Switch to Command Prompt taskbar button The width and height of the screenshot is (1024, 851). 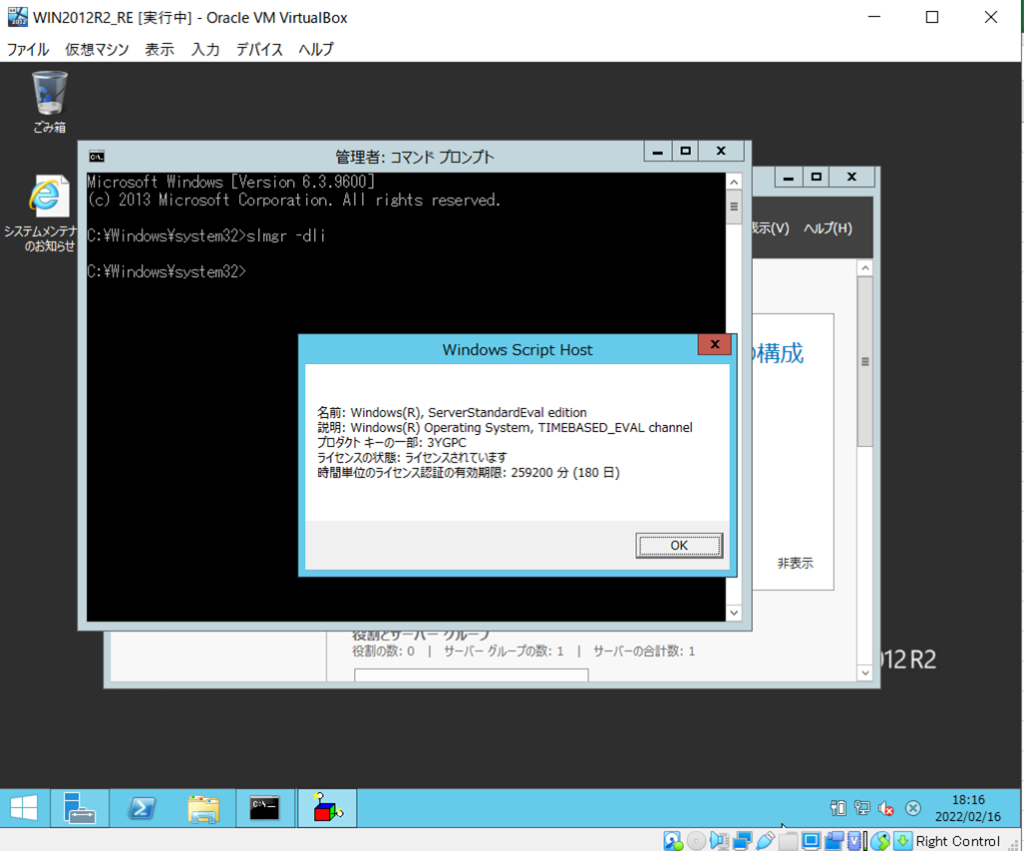point(265,808)
